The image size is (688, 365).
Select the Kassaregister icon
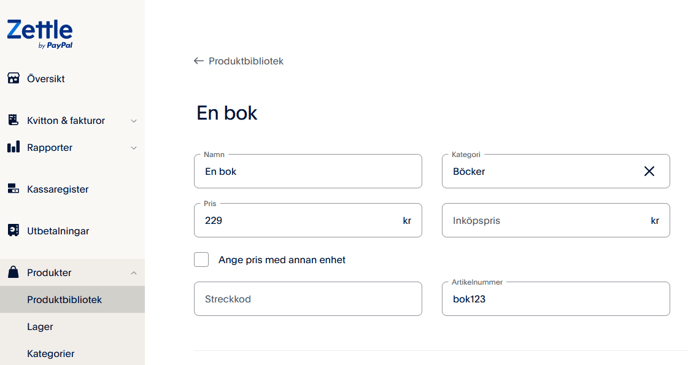point(14,189)
